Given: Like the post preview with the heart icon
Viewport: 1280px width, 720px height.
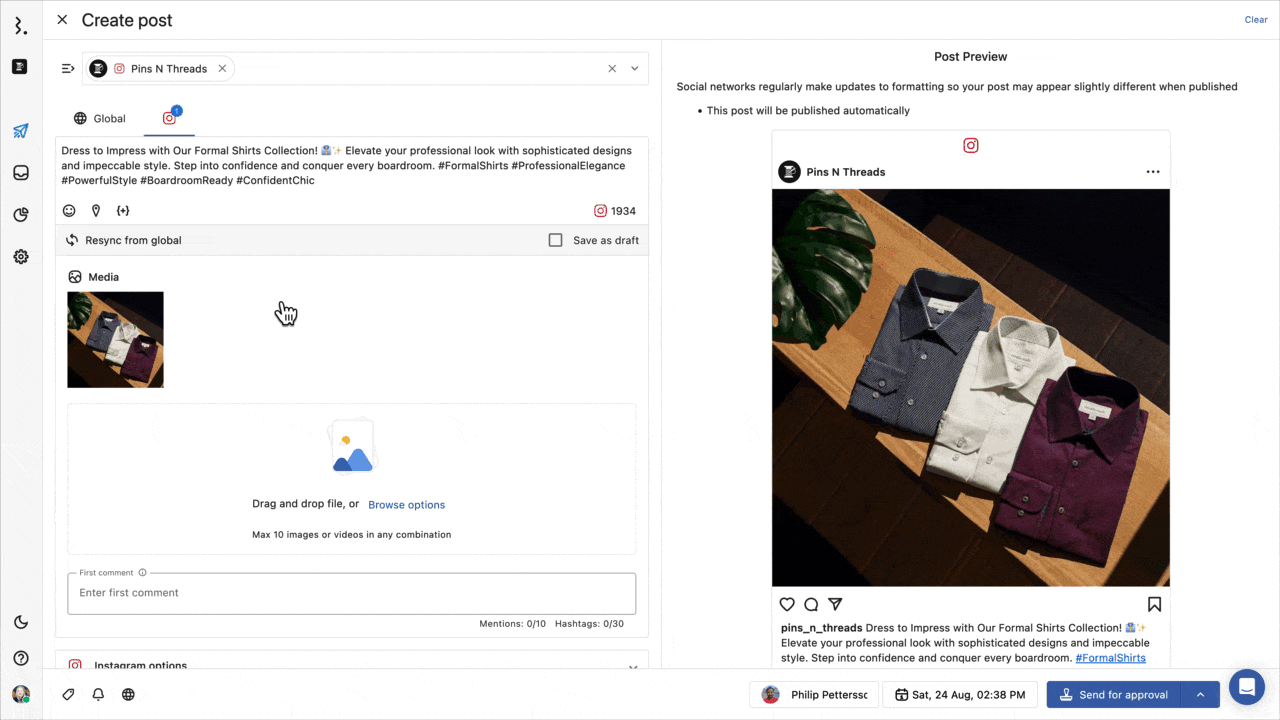Looking at the screenshot, I should click(x=787, y=604).
